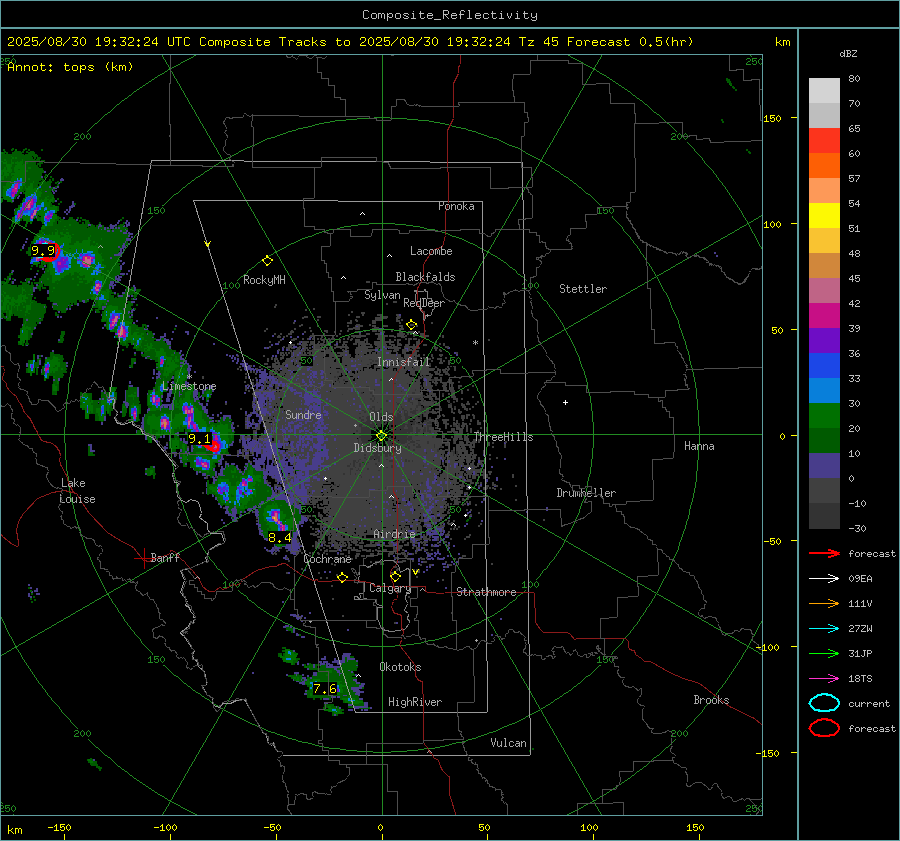Image resolution: width=900 pixels, height=841 pixels.
Task: Click the yellow diamond marker above RedDeer
Action: pyautogui.click(x=411, y=325)
